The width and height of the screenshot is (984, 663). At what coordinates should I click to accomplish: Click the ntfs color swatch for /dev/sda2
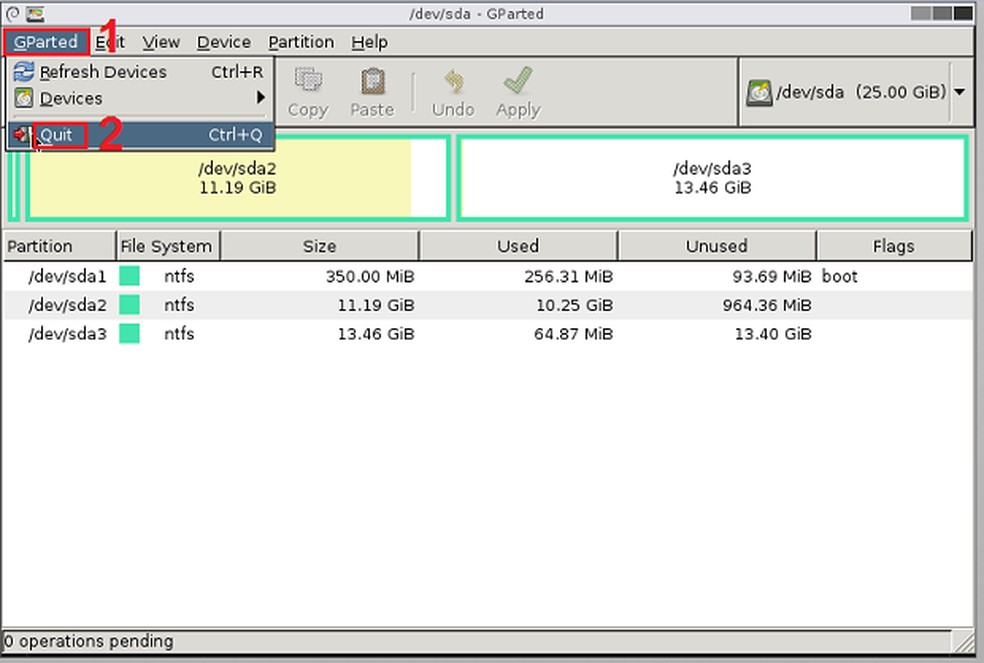pyautogui.click(x=129, y=305)
